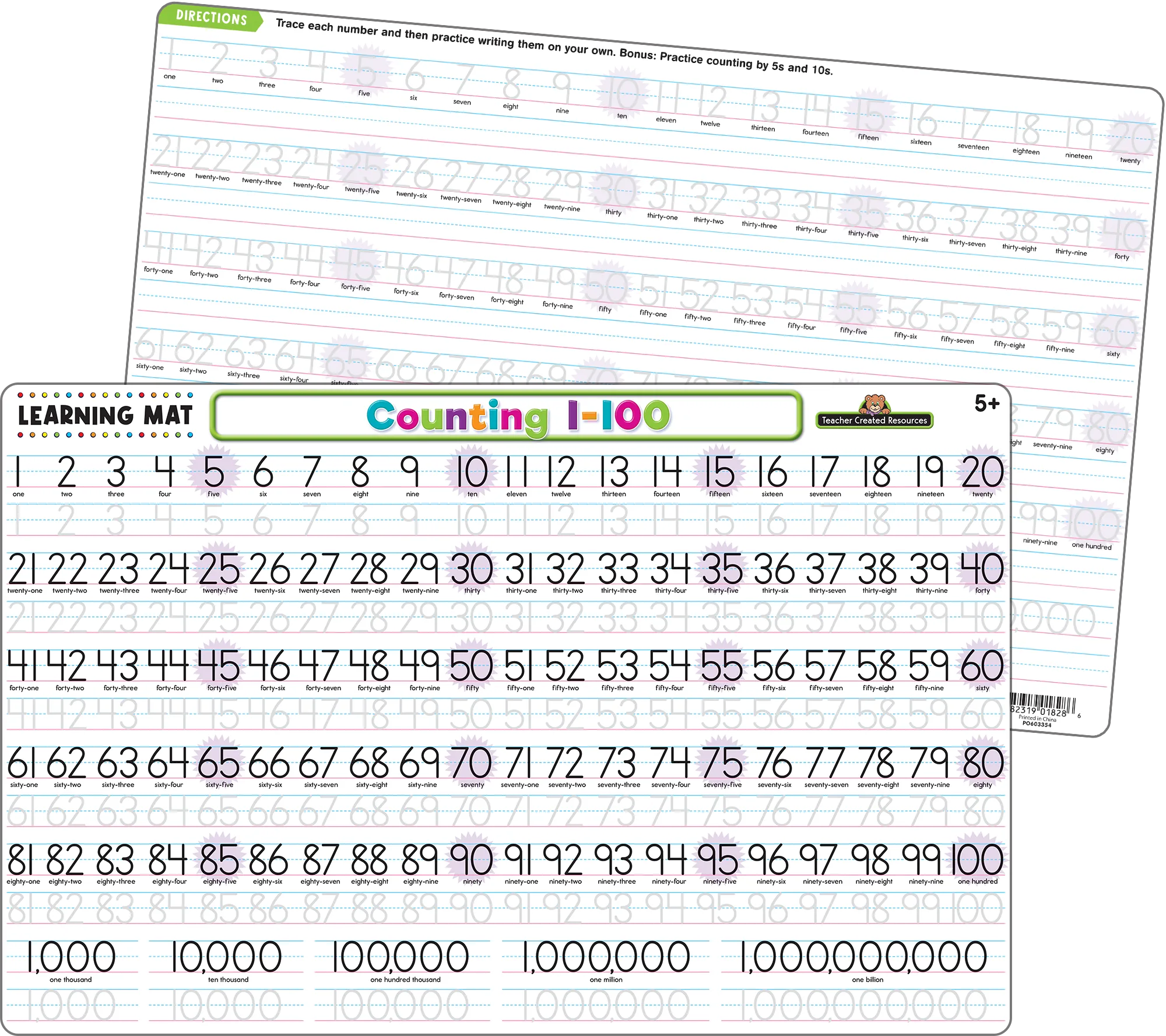Click the bold black 90 on front mat
1166x1036 pixels.
coord(472,859)
